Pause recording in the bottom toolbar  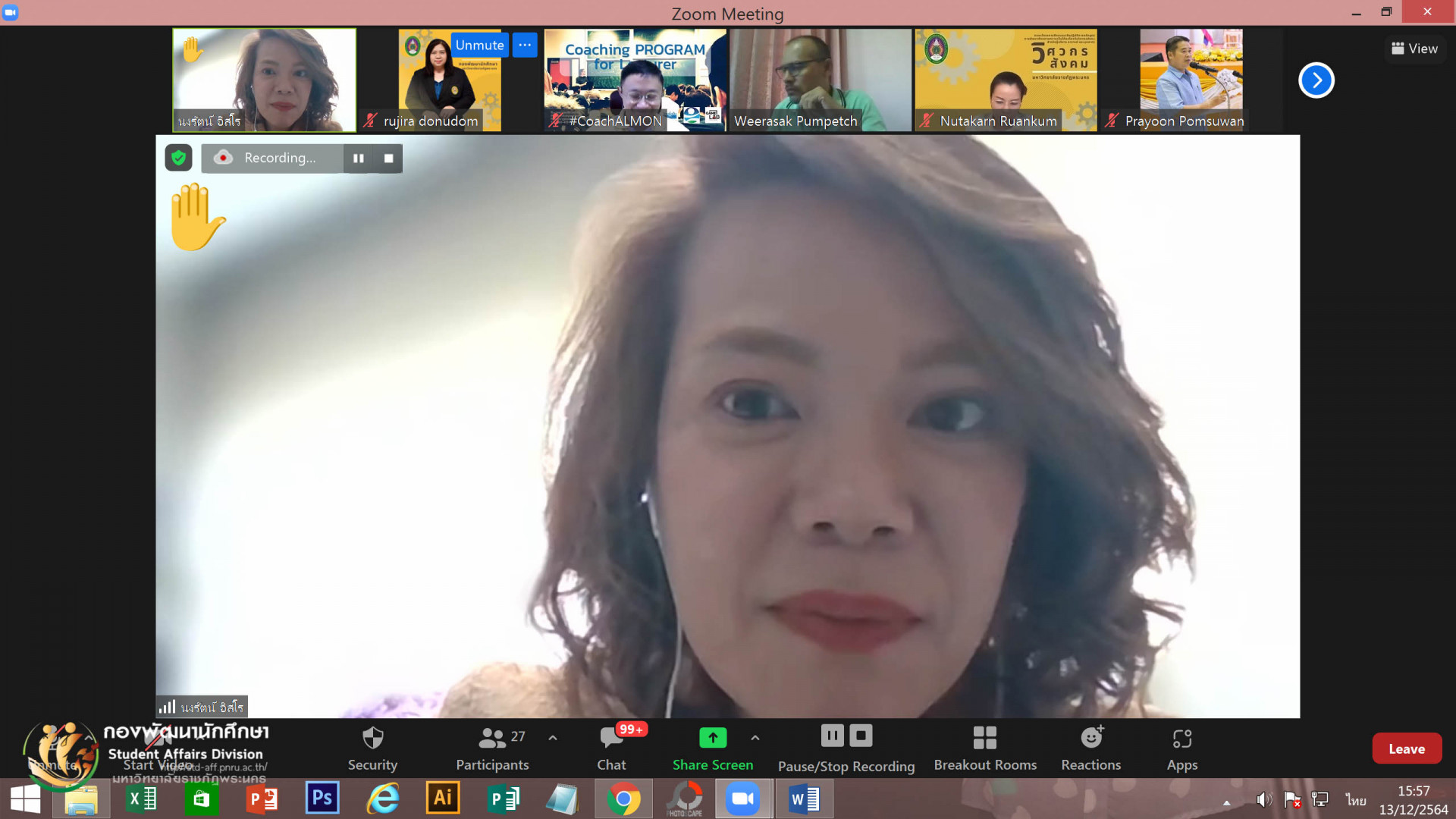point(832,736)
